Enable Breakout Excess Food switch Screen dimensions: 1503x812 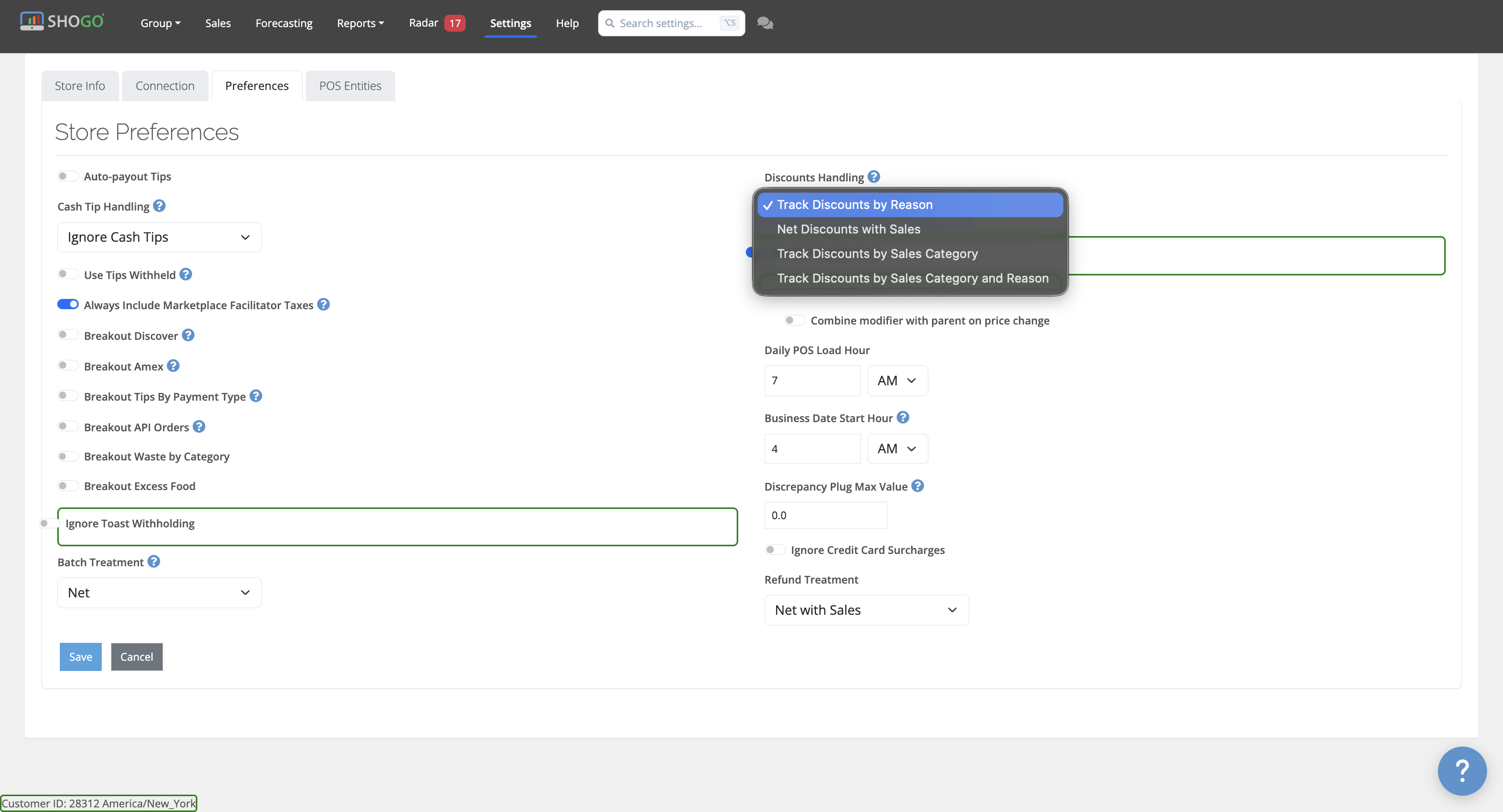pyautogui.click(x=67, y=486)
